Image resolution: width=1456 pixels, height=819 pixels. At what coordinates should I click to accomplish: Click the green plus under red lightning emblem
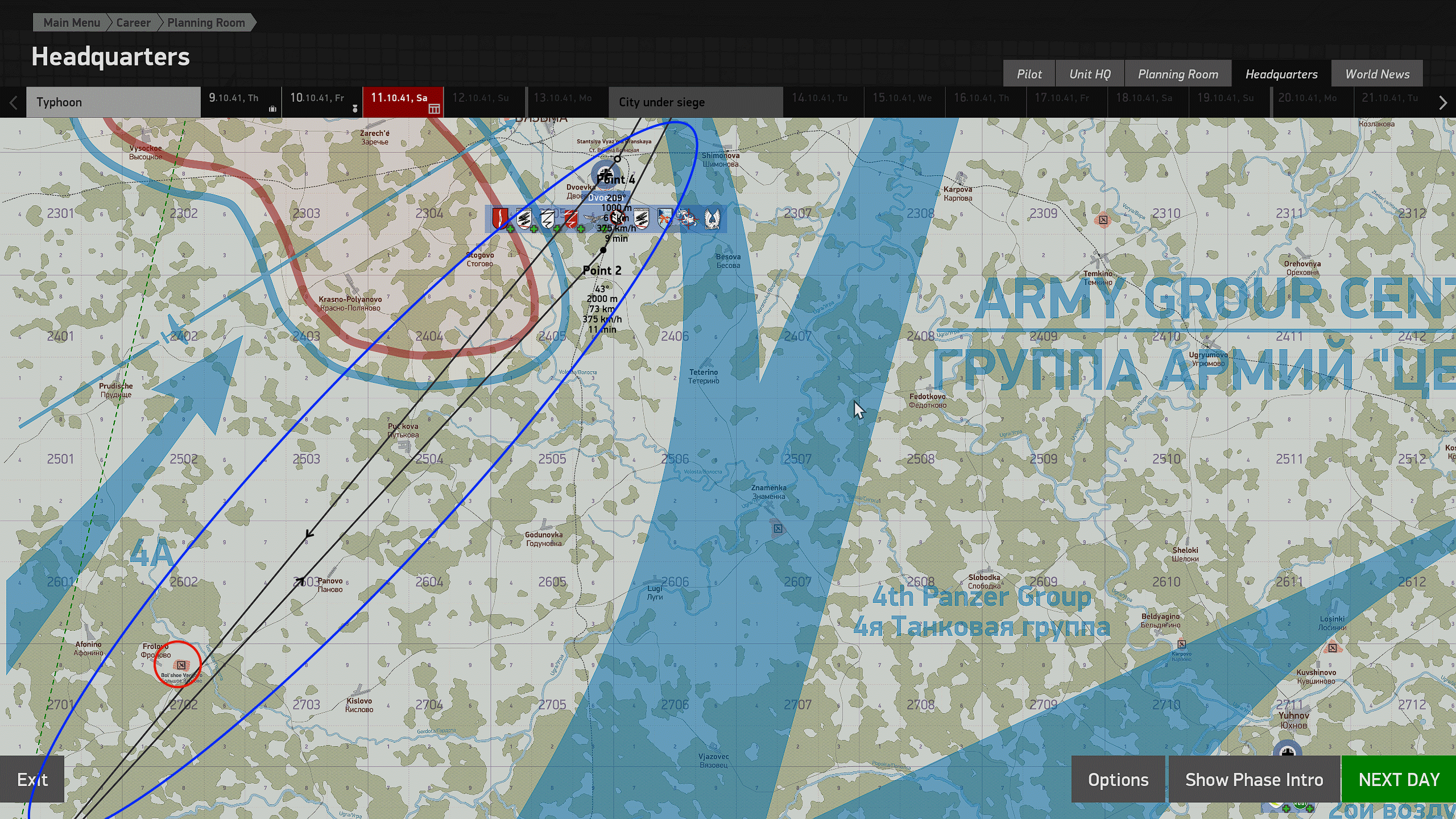point(581,229)
